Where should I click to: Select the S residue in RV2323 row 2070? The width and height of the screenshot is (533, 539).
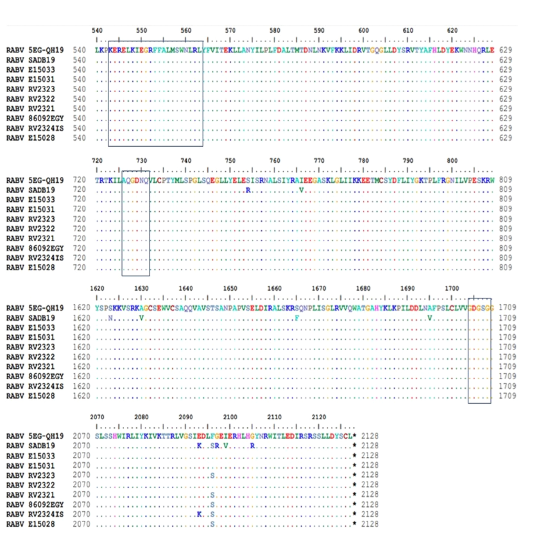click(x=212, y=475)
